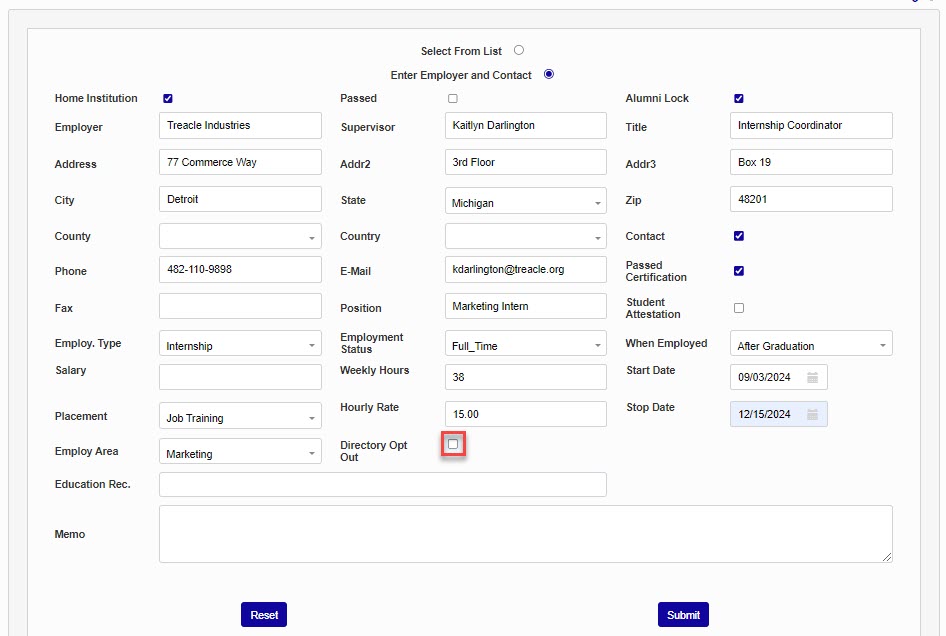Open the Start Date calendar picker icon

tap(813, 378)
